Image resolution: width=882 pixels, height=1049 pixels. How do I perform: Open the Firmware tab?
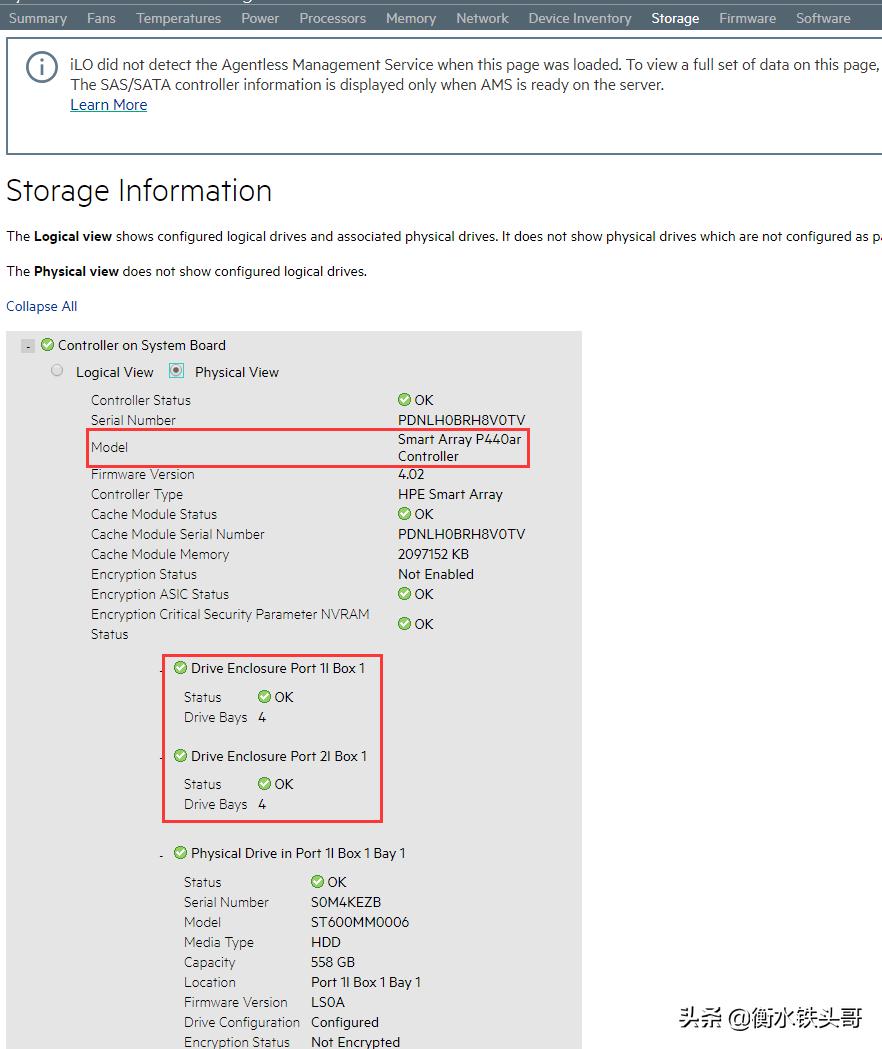coord(747,18)
